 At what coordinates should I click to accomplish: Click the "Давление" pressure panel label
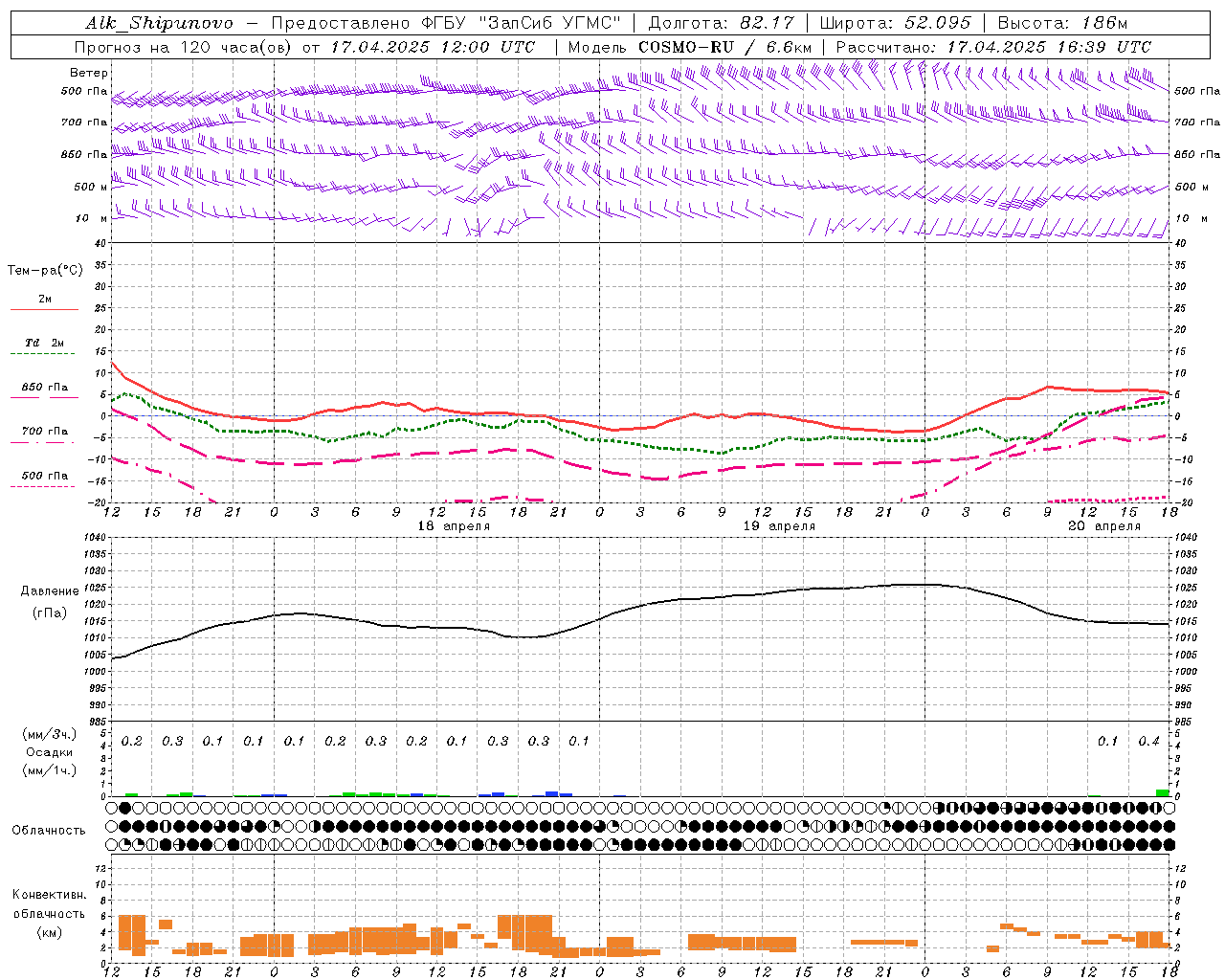point(50,591)
